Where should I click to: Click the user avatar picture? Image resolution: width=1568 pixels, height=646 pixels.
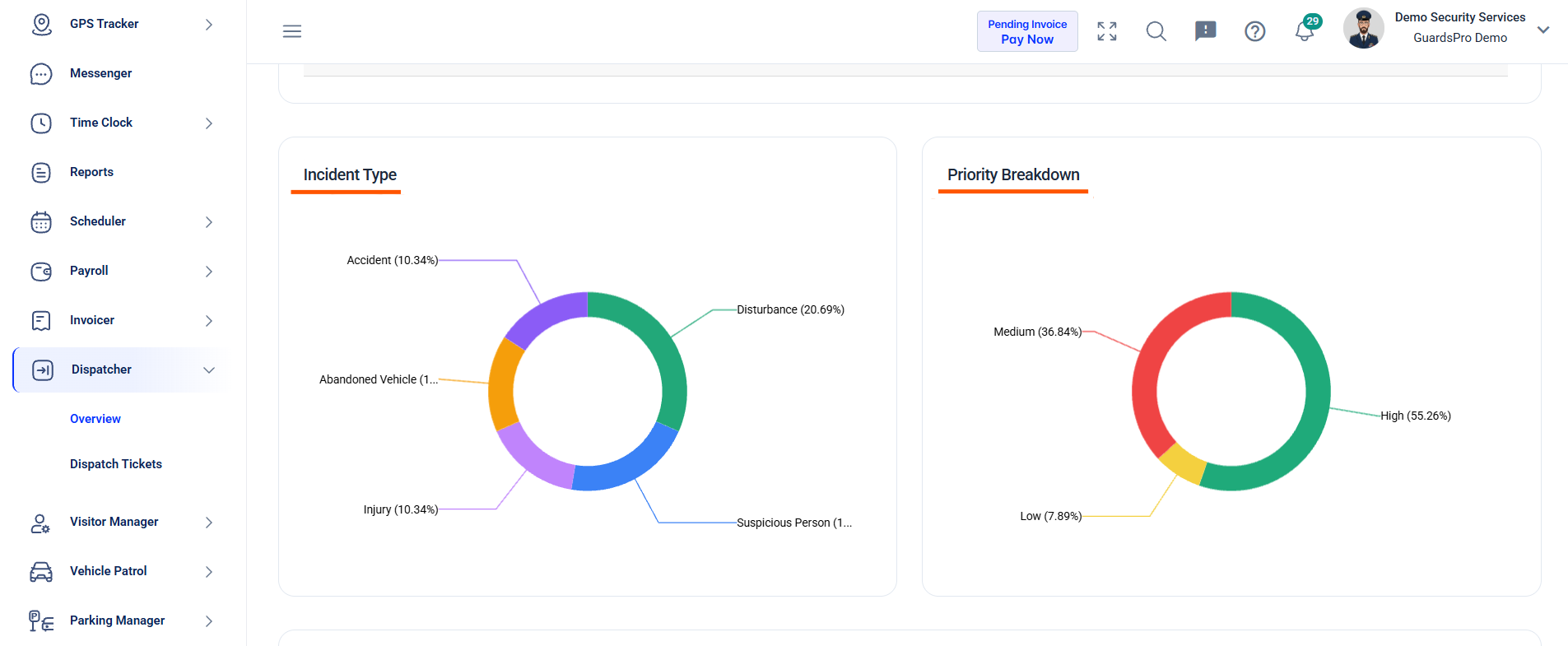click(1364, 29)
